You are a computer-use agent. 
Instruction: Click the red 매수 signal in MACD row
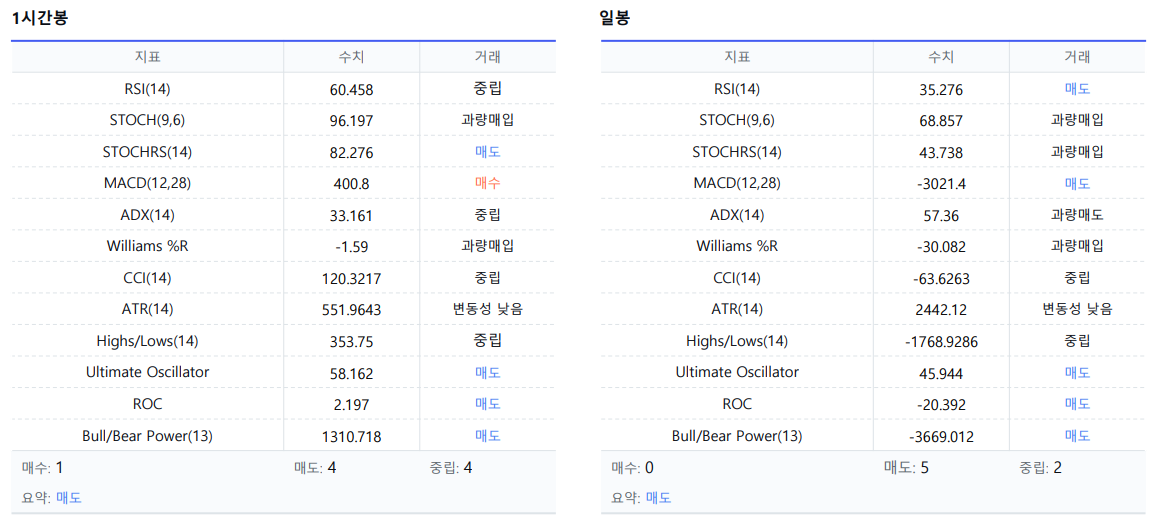(x=487, y=183)
